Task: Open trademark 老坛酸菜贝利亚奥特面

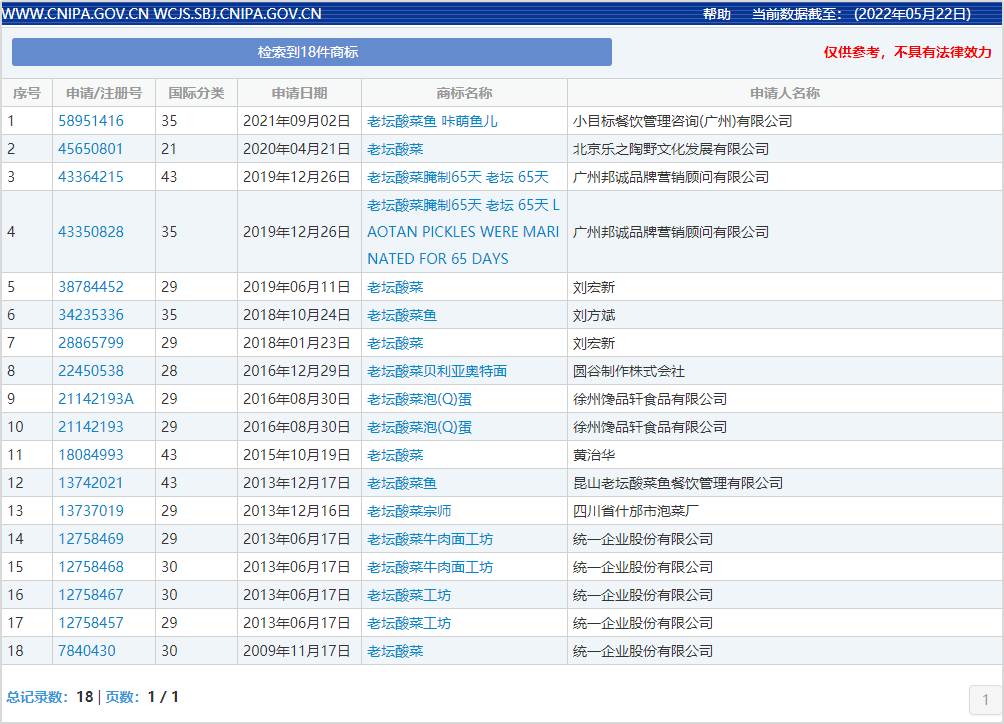Action: coord(437,371)
